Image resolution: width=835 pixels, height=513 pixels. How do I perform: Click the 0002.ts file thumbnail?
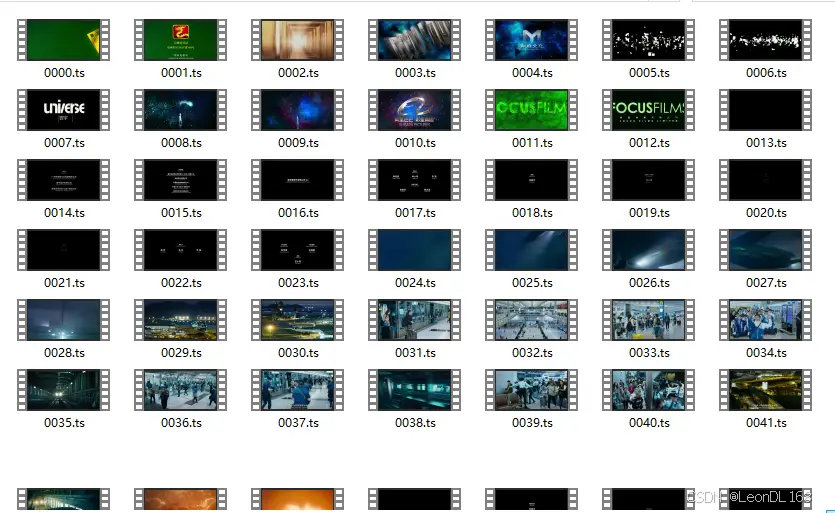[x=298, y=40]
